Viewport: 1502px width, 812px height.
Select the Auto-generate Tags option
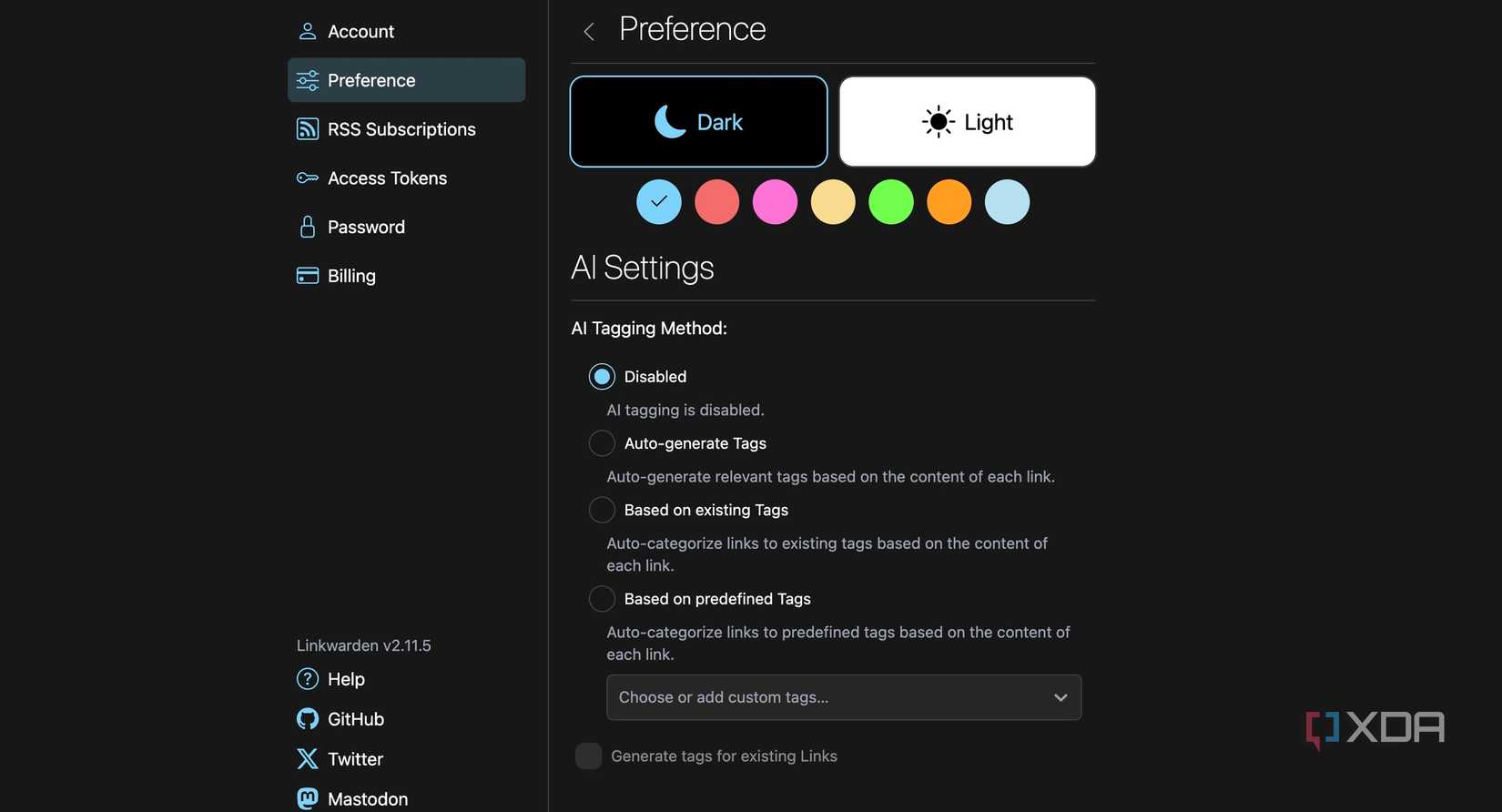602,443
